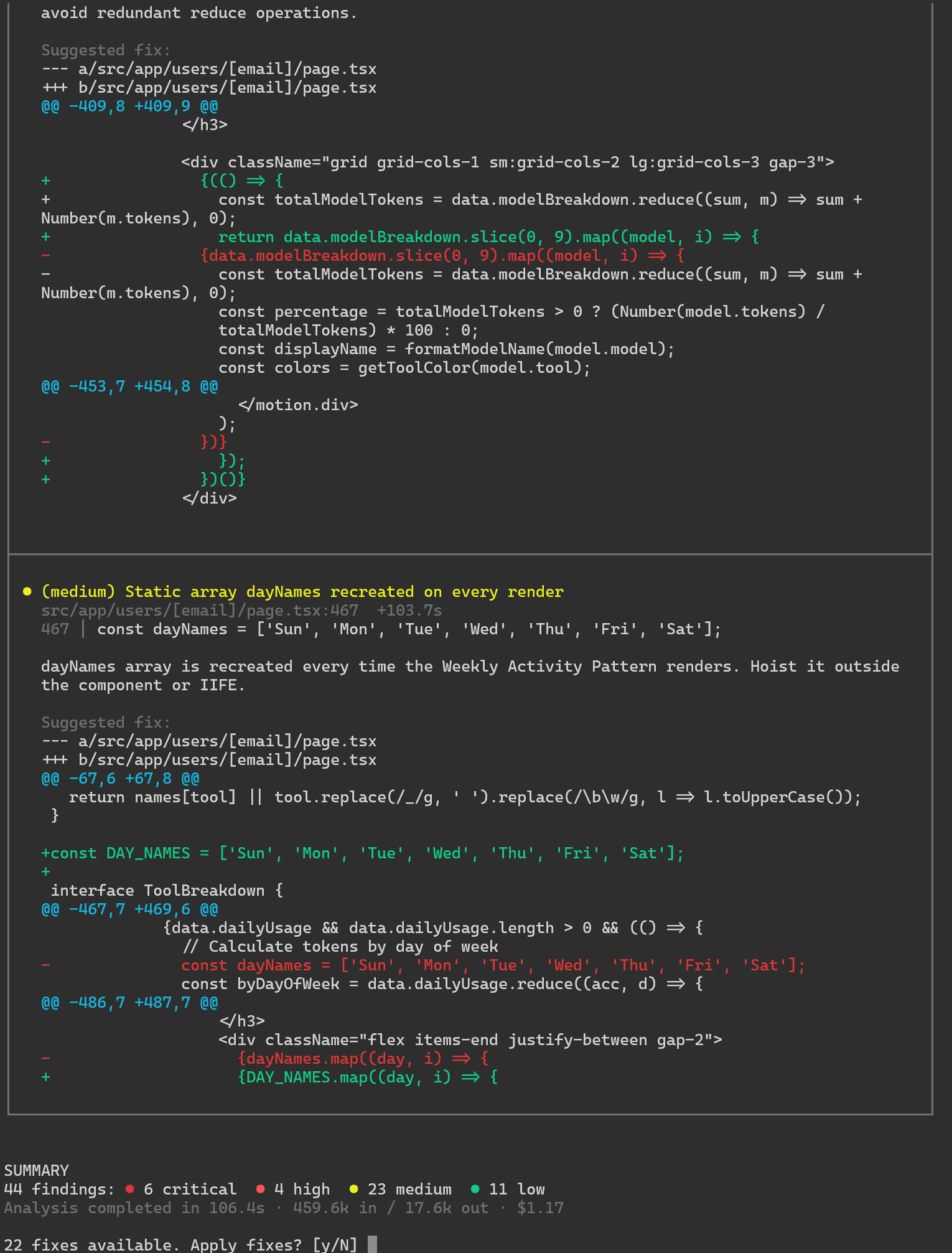Select the @@ -409,8 +409,9 @@ hunk header
The height and width of the screenshot is (1253, 952).
click(x=129, y=106)
